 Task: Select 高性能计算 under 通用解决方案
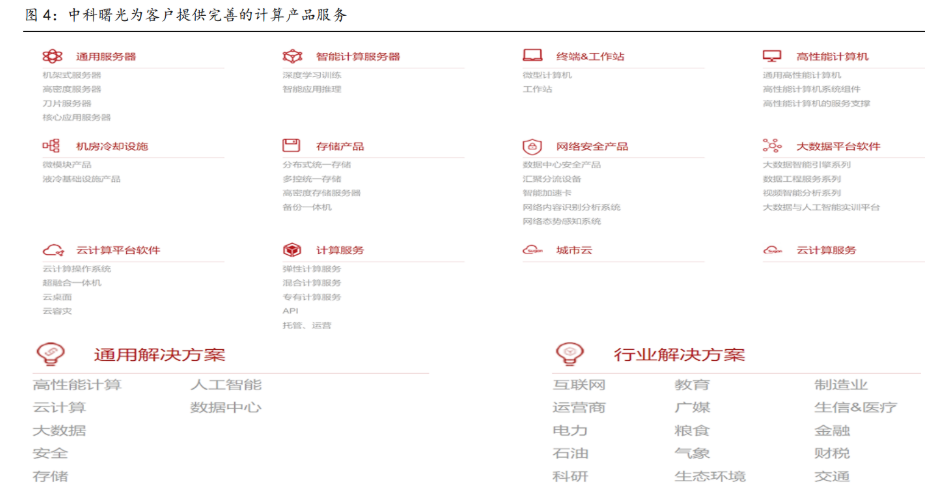pos(77,385)
